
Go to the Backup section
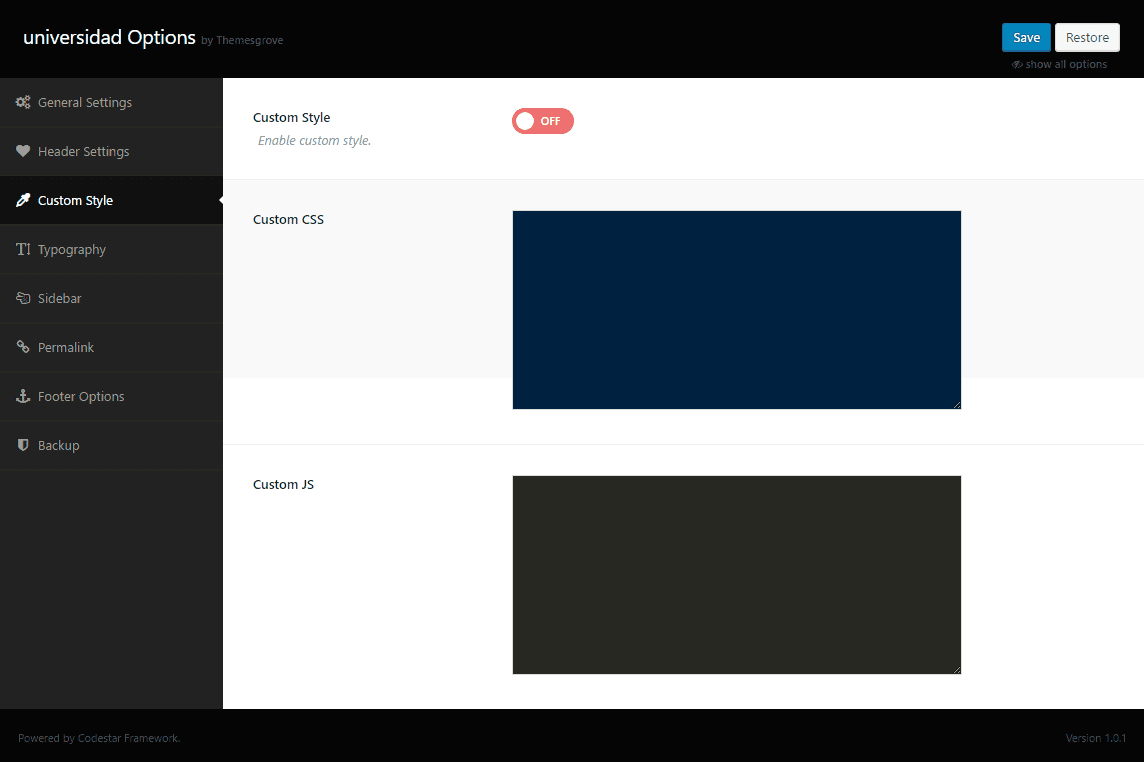(x=59, y=446)
